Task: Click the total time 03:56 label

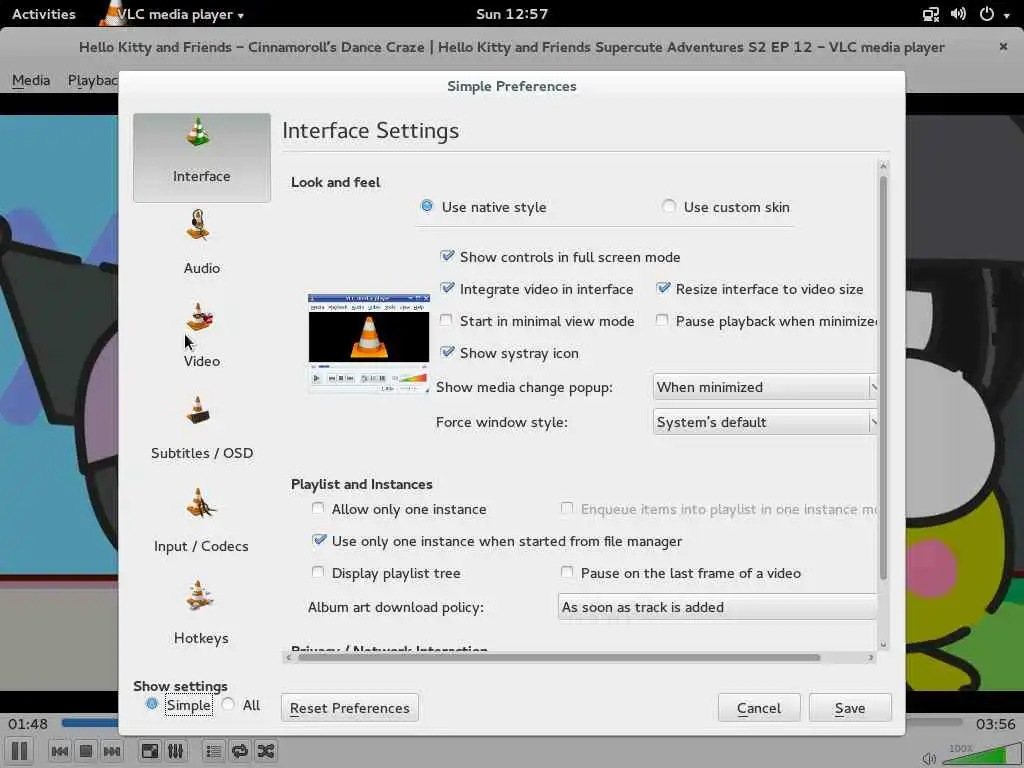Action: tap(995, 724)
